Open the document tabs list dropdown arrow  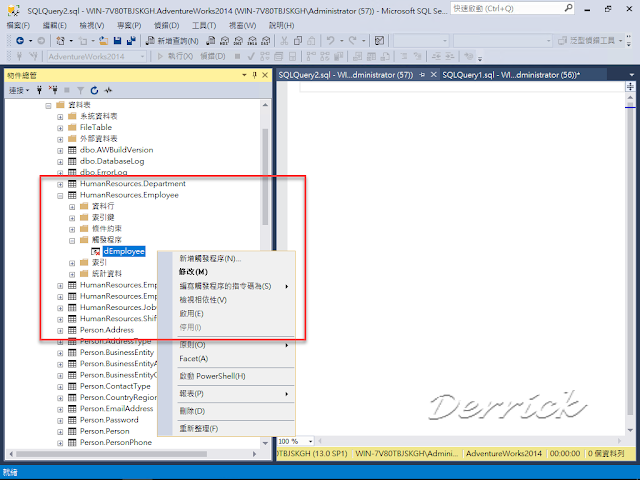[x=631, y=75]
